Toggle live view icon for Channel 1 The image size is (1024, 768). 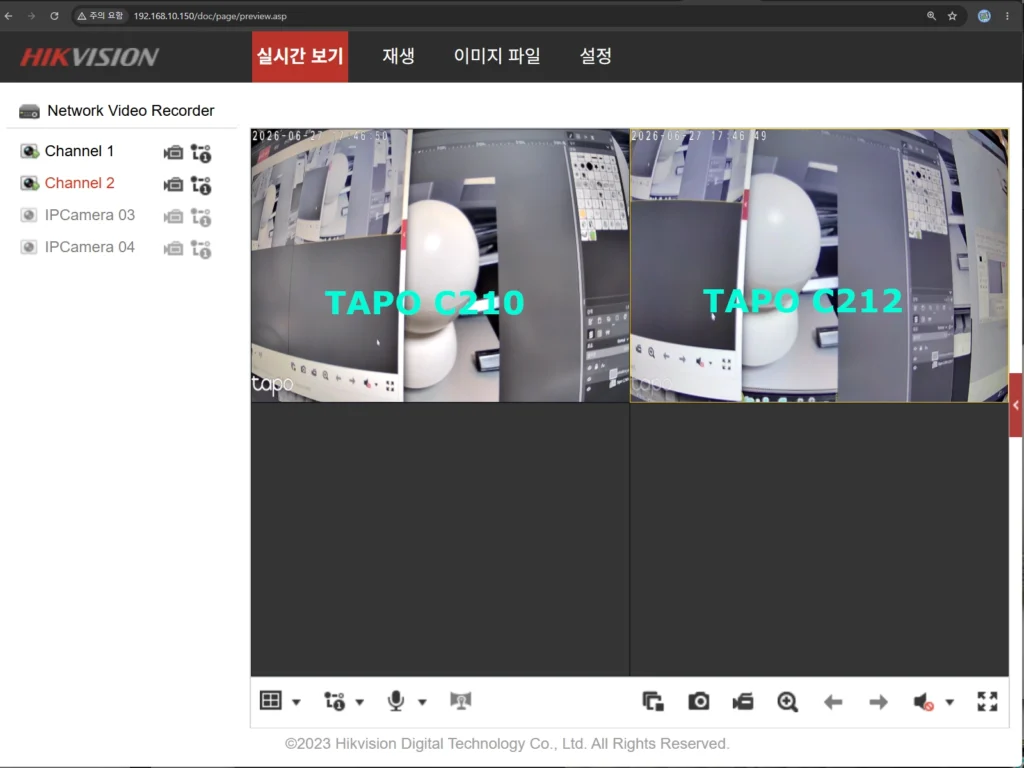click(x=29, y=152)
